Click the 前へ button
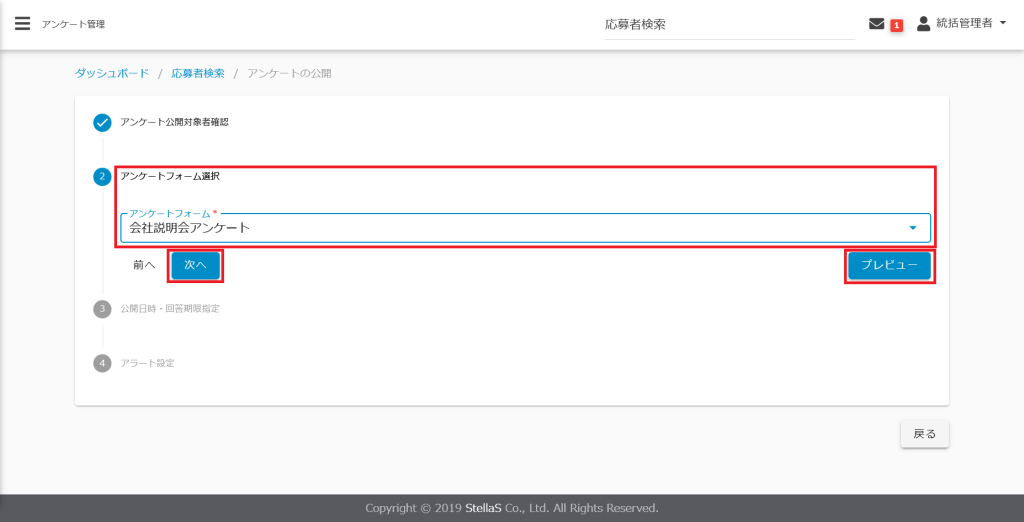Viewport: 1024px width, 522px height. [x=144, y=266]
